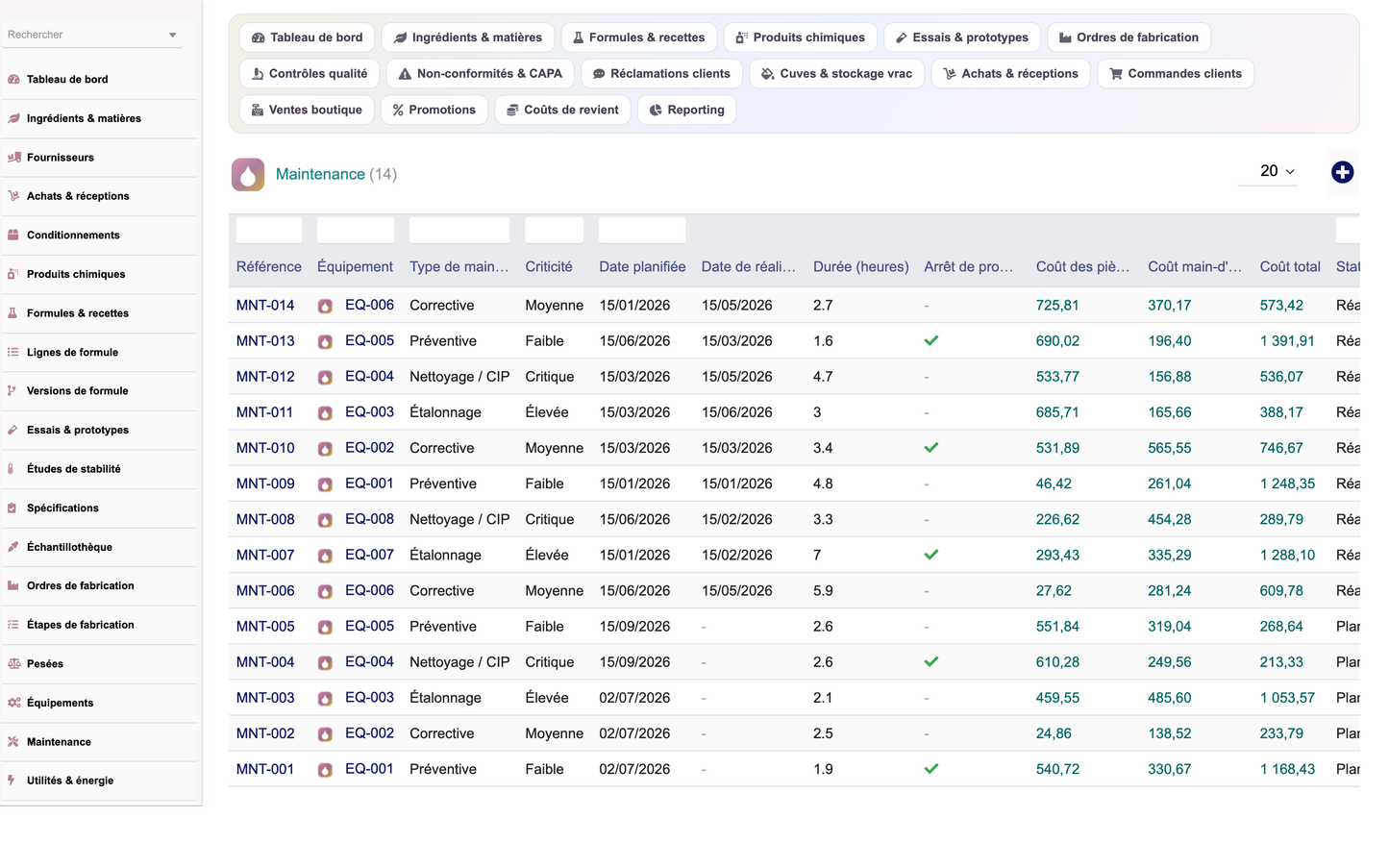
Task: Go to Achats & réceptions in sidebar
Action: [x=78, y=196]
